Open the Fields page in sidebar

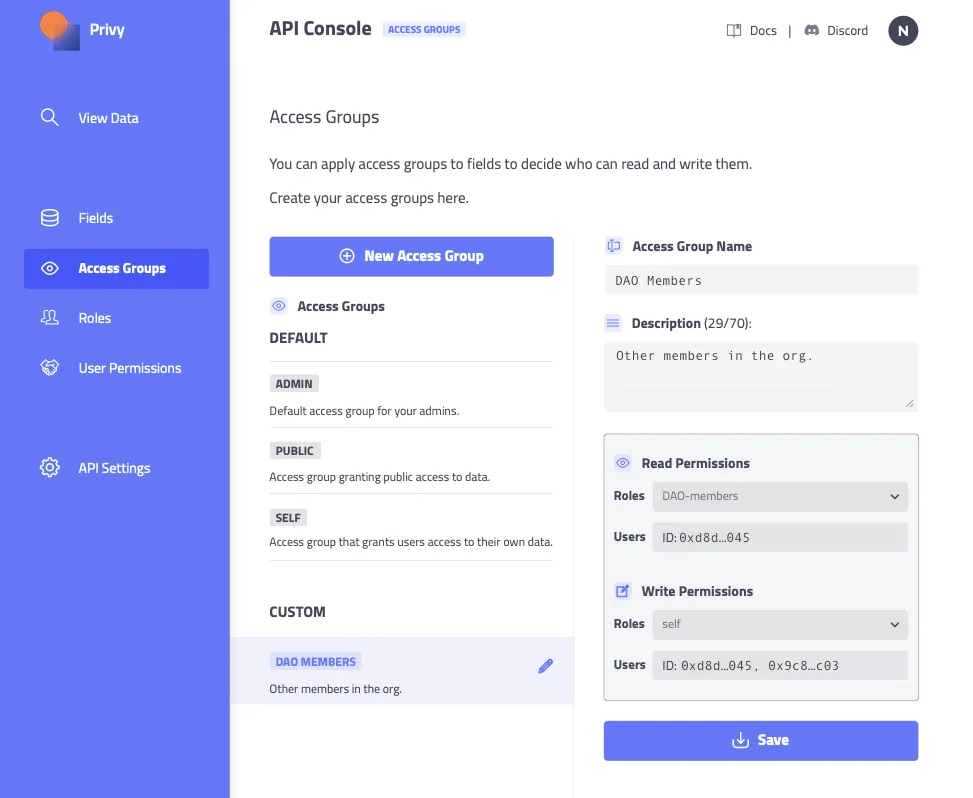pos(95,218)
